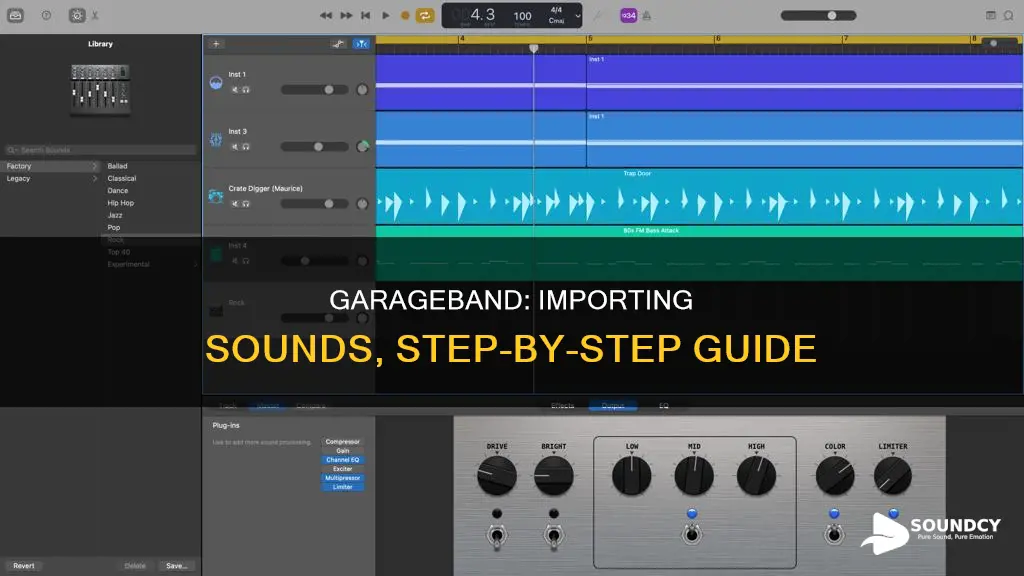The image size is (1024, 576).
Task: Go to beginning of project
Action: point(366,15)
